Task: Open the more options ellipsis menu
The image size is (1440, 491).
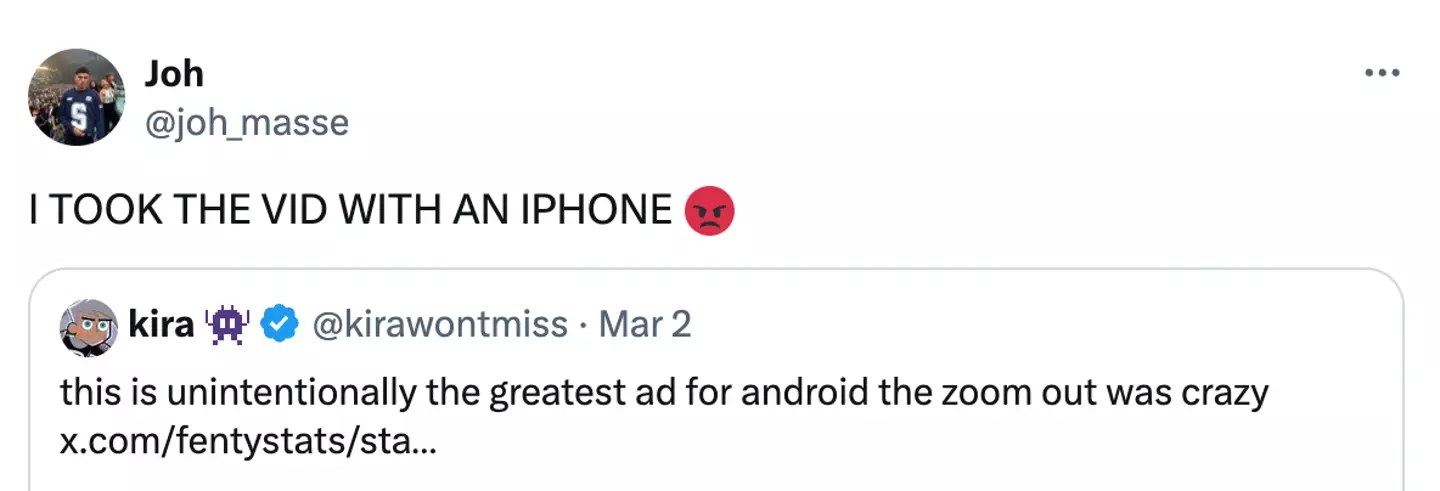Action: (1382, 73)
